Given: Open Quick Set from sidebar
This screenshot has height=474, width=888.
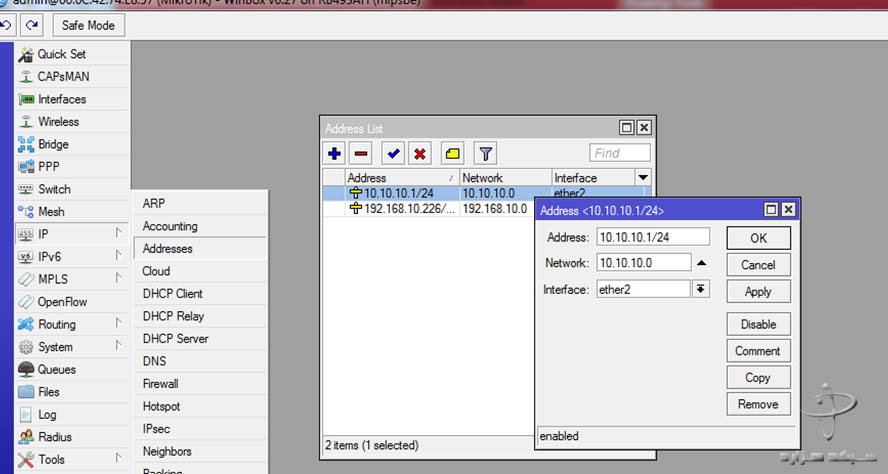Looking at the screenshot, I should 71,54.
